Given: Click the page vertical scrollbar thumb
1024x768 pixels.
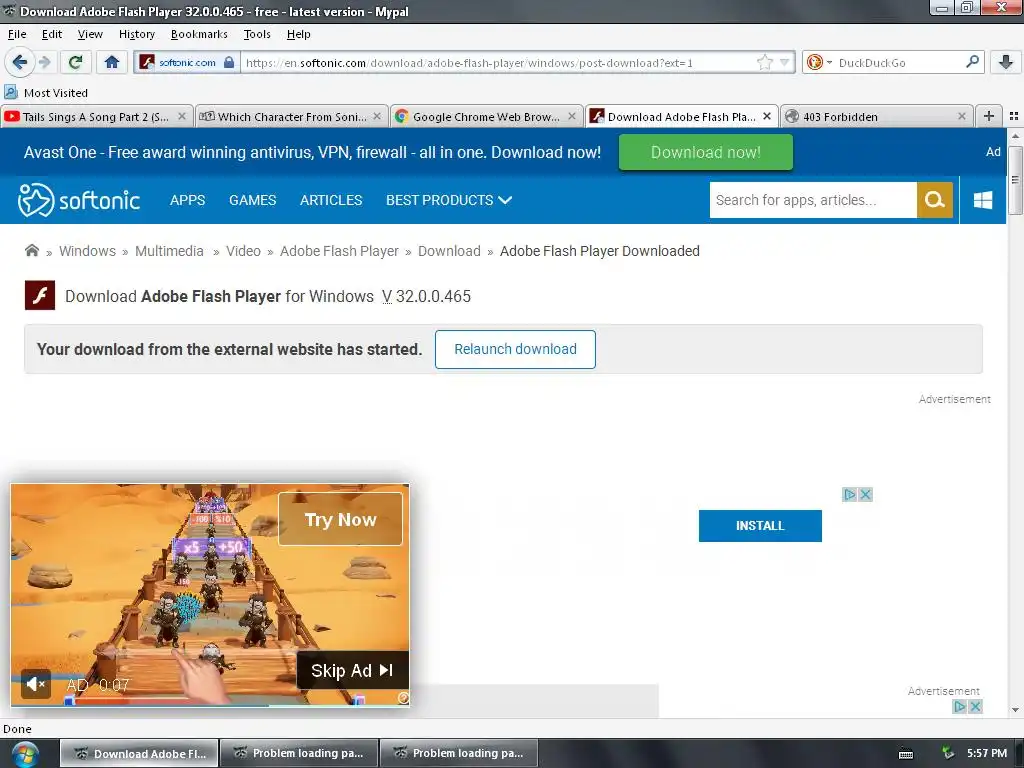Looking at the screenshot, I should (1015, 180).
